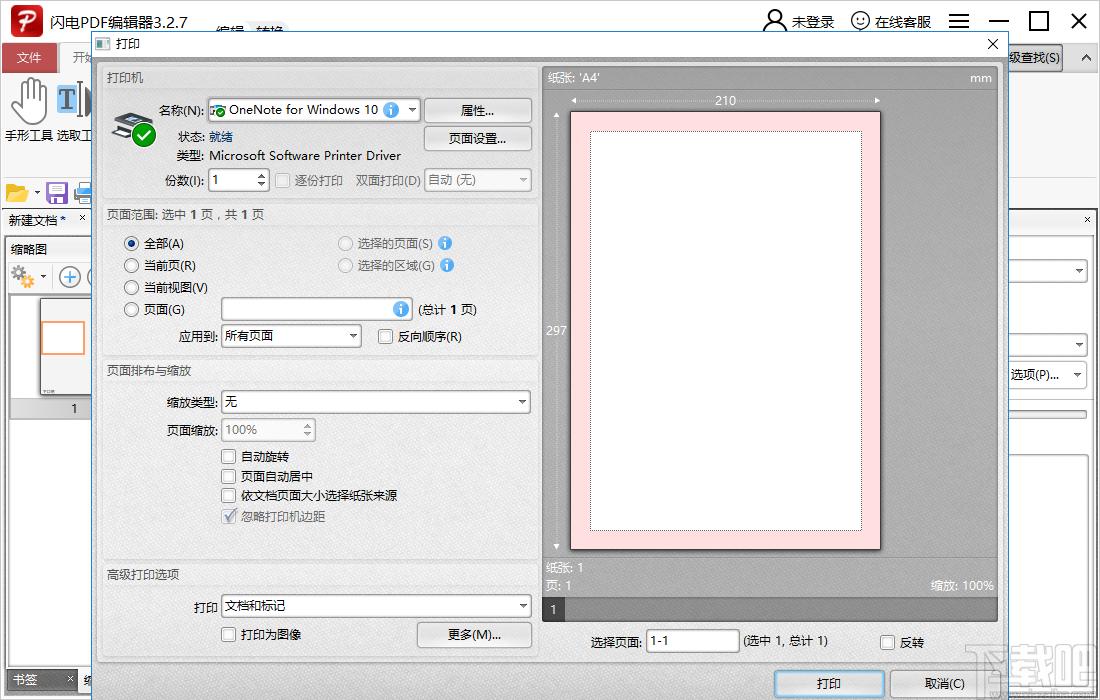This screenshot has width=1100, height=700.
Task: Click the copies number input field
Action: pyautogui.click(x=233, y=180)
